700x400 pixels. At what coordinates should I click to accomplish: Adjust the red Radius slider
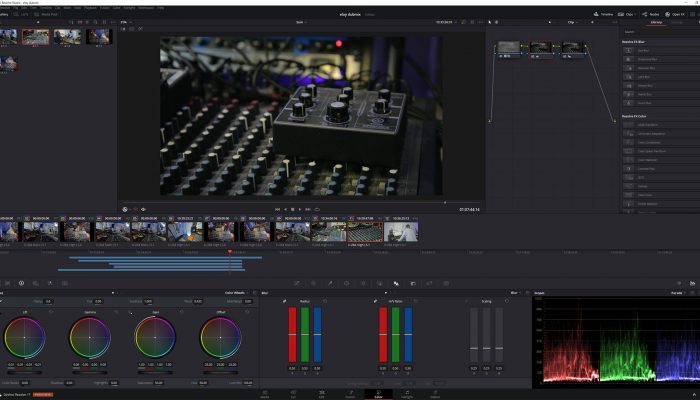[292, 334]
